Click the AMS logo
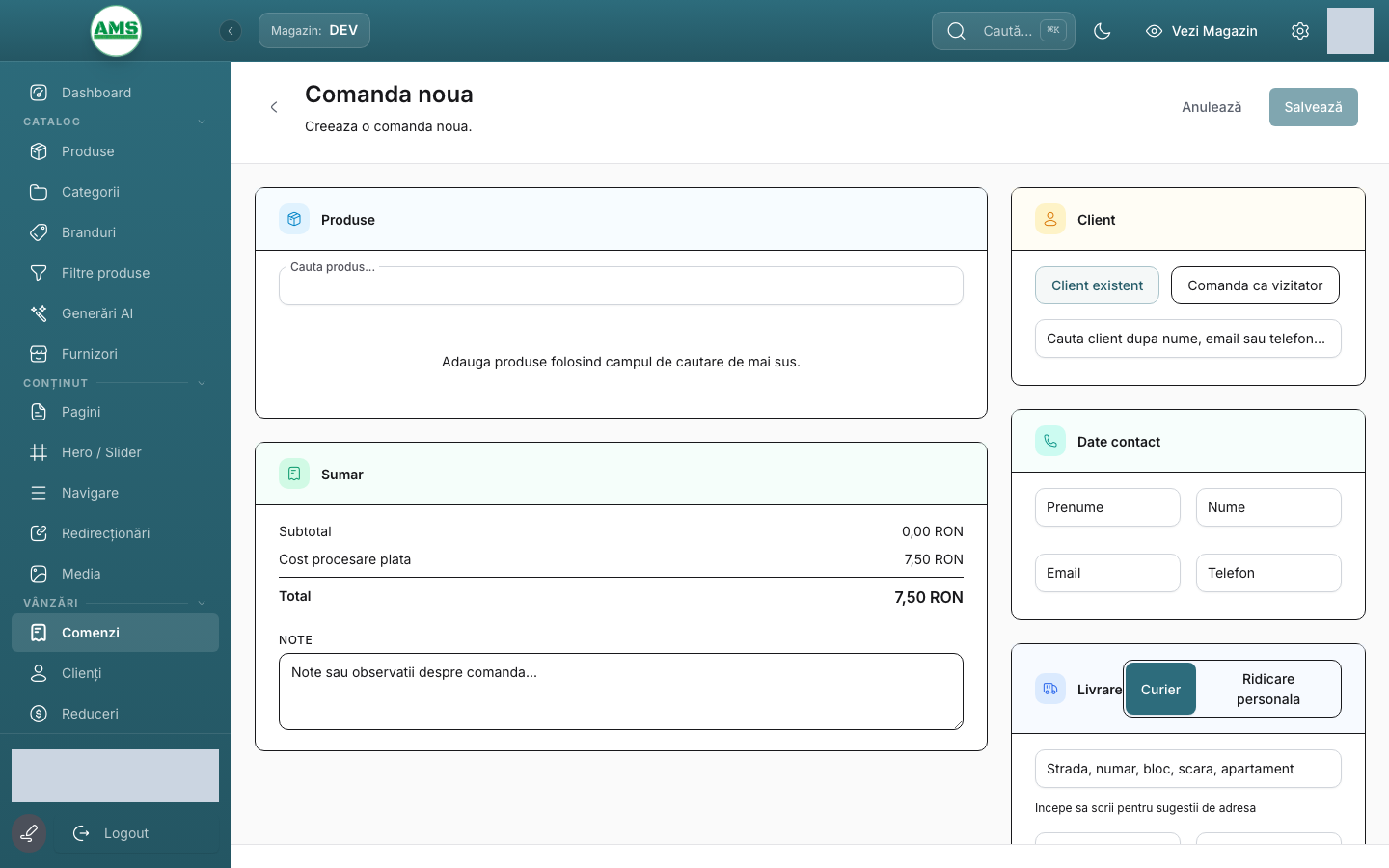1389x868 pixels. coord(116,30)
